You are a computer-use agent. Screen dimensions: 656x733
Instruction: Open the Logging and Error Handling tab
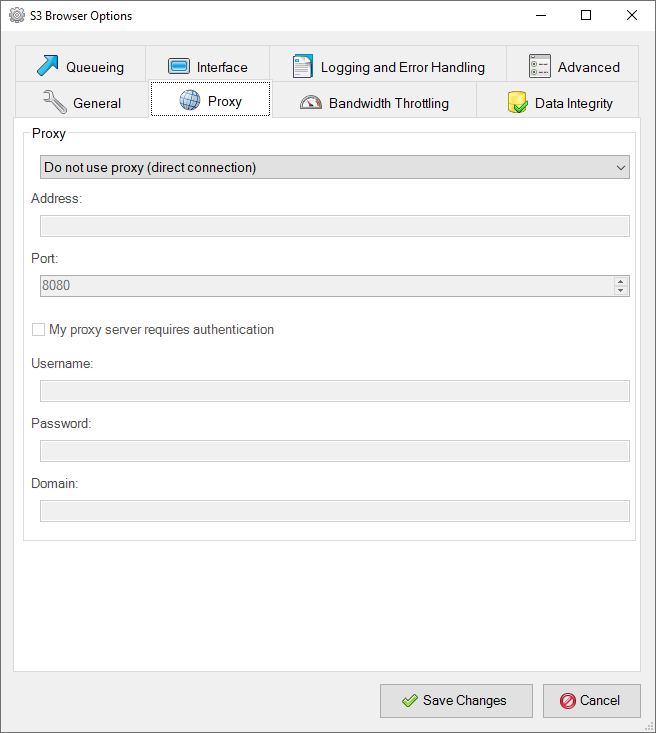coord(388,64)
